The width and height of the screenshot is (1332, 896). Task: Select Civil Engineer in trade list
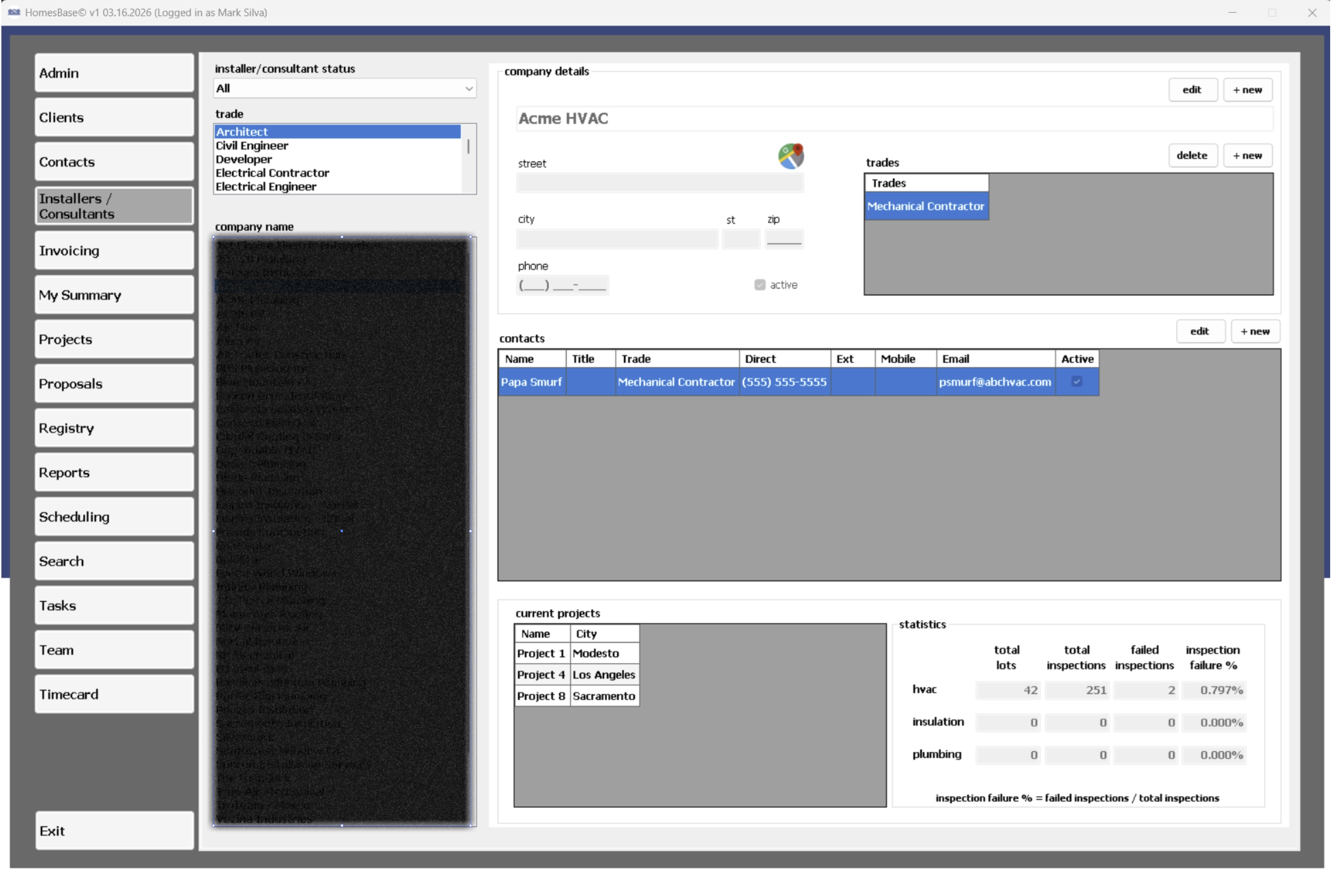pos(252,146)
